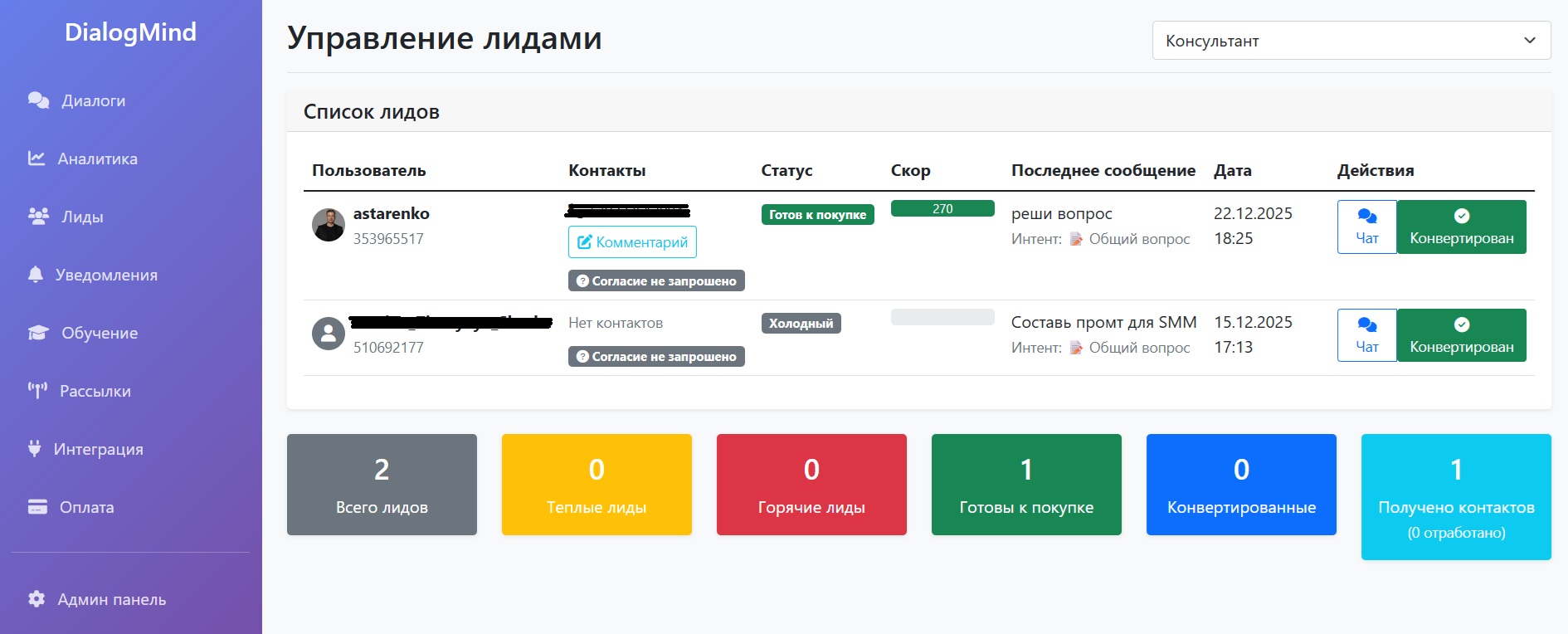Click the message 'реши вопрос'
The image size is (1568, 634).
1061,213
